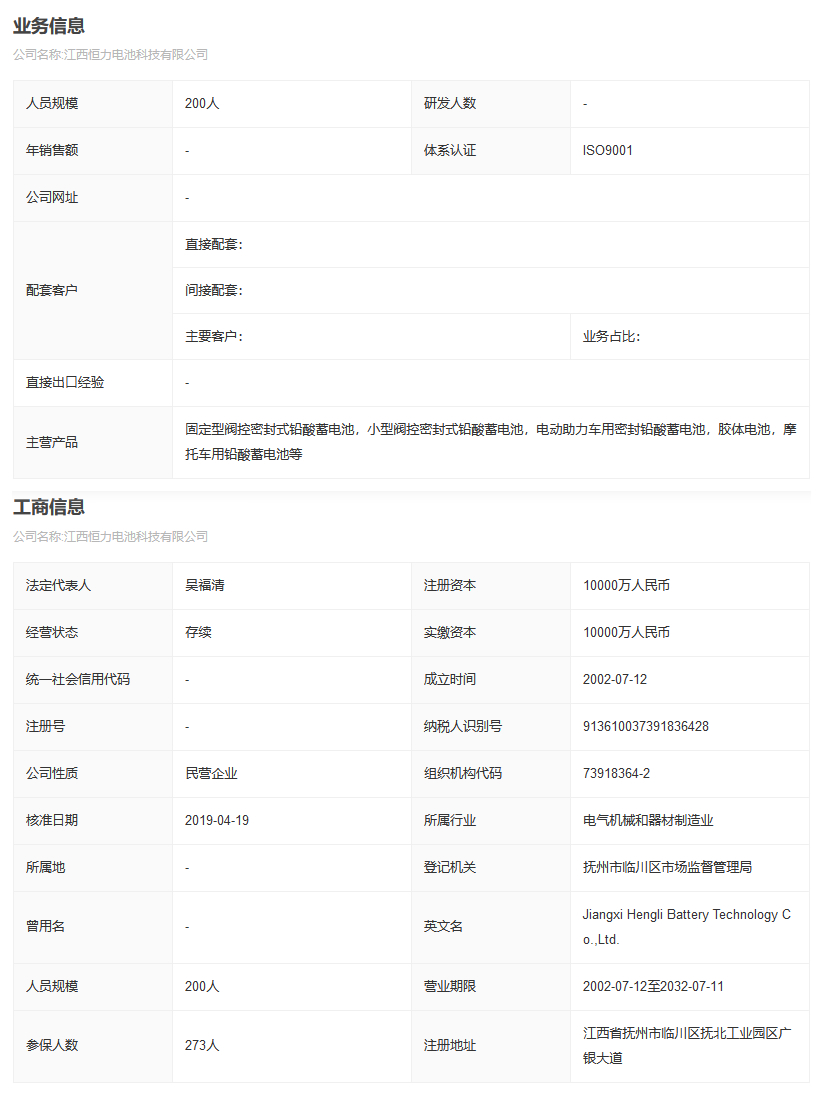Select the 民营企业 value
The width and height of the screenshot is (826, 1100).
211,773
